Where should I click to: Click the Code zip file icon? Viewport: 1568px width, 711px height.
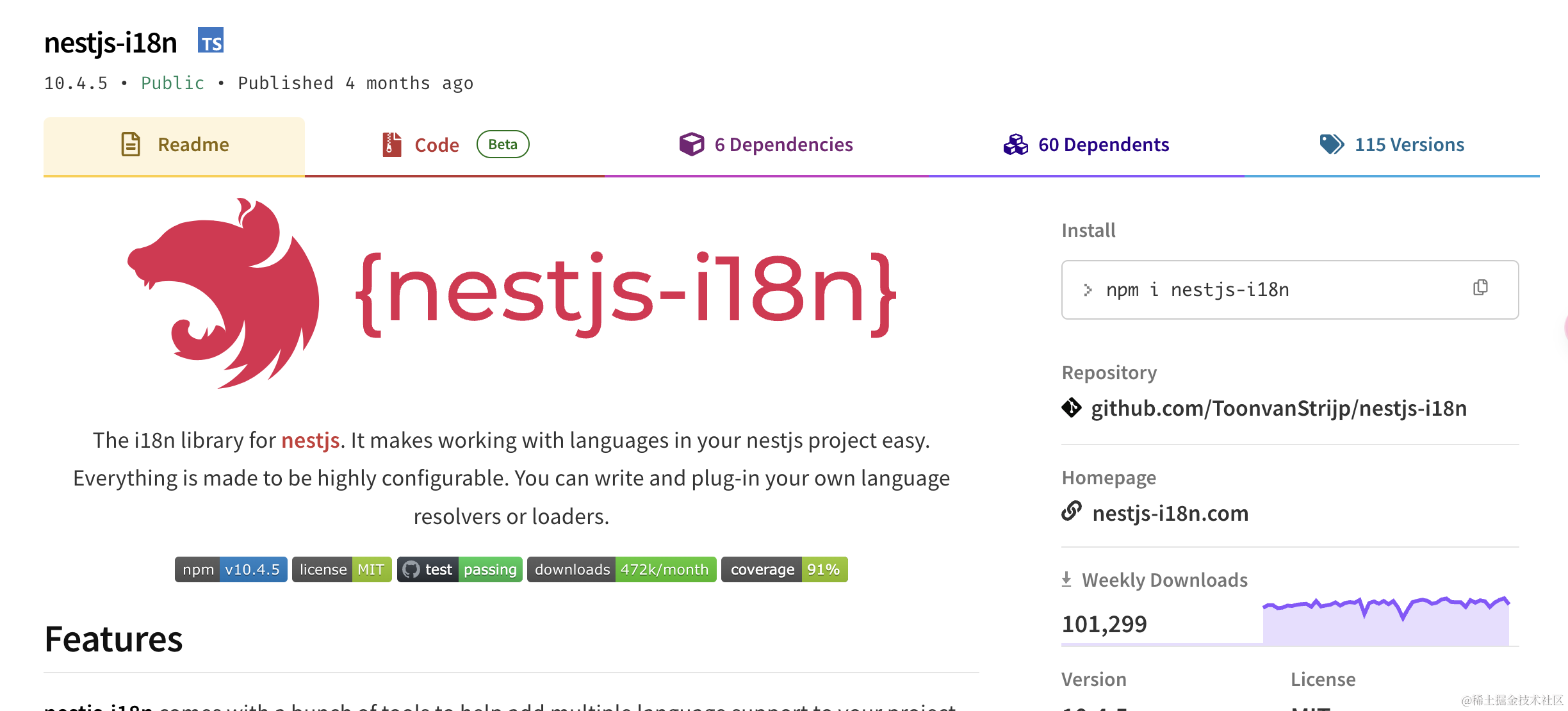point(391,145)
